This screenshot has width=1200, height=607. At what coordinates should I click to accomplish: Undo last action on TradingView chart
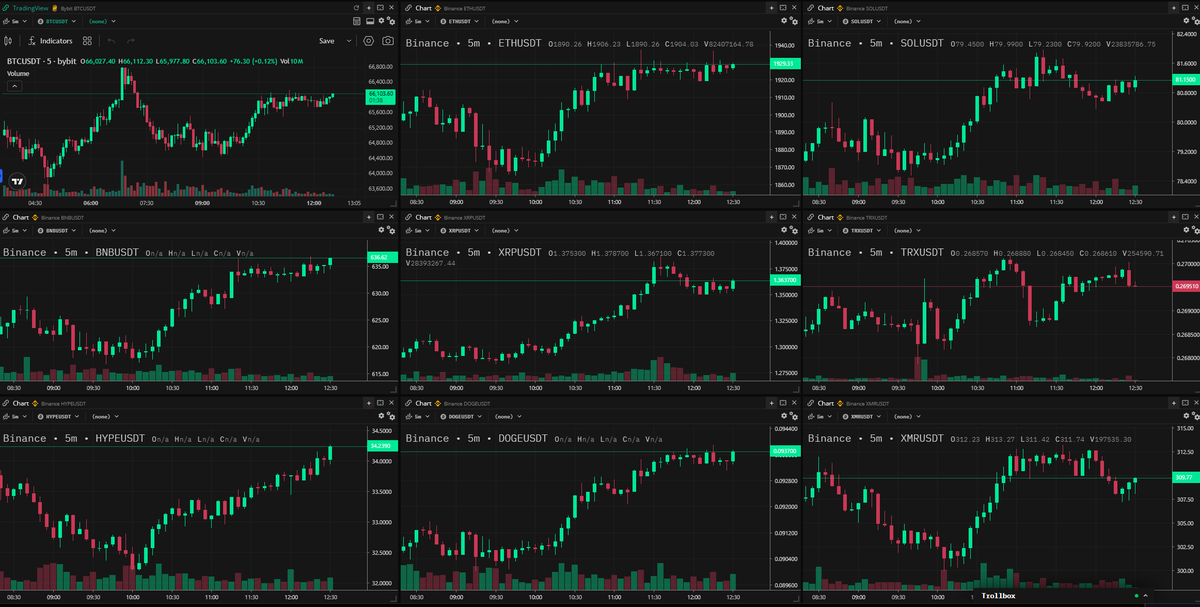[111, 41]
